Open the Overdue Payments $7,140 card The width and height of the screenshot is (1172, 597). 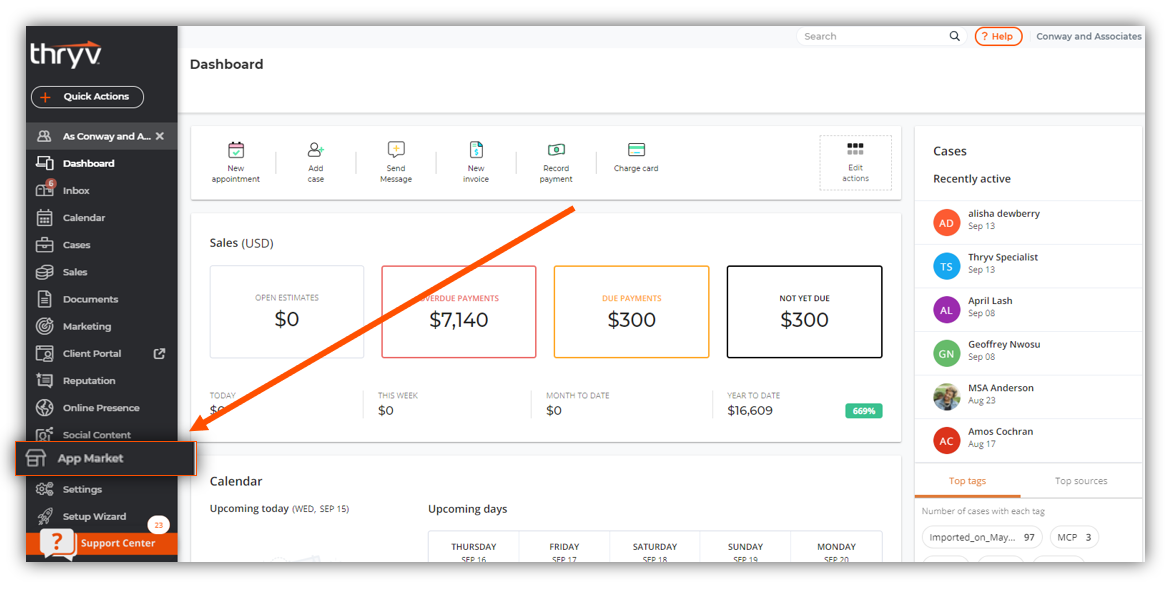[x=458, y=312]
